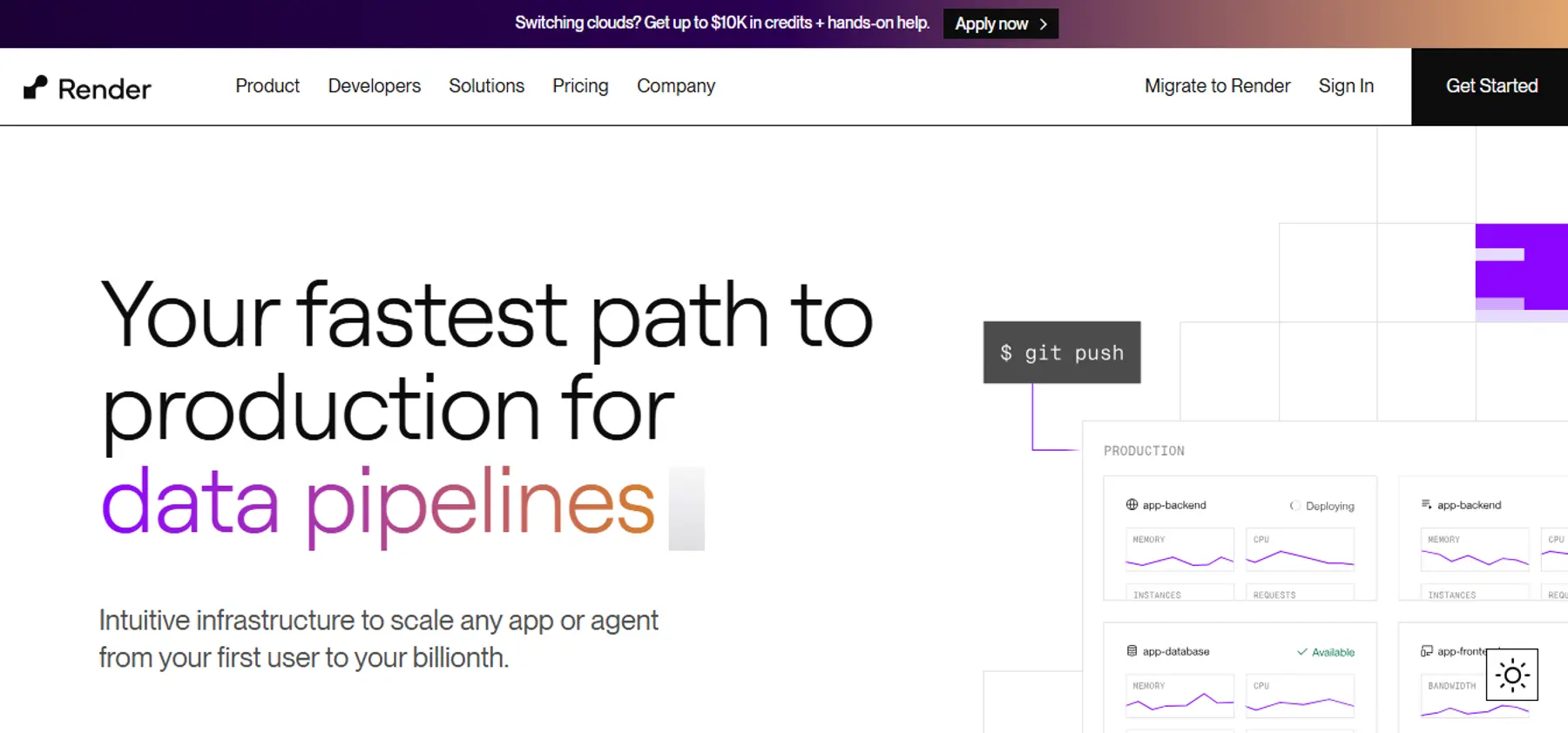Click the $ git push terminal box
Viewport: 1568px width, 733px height.
(1062, 353)
